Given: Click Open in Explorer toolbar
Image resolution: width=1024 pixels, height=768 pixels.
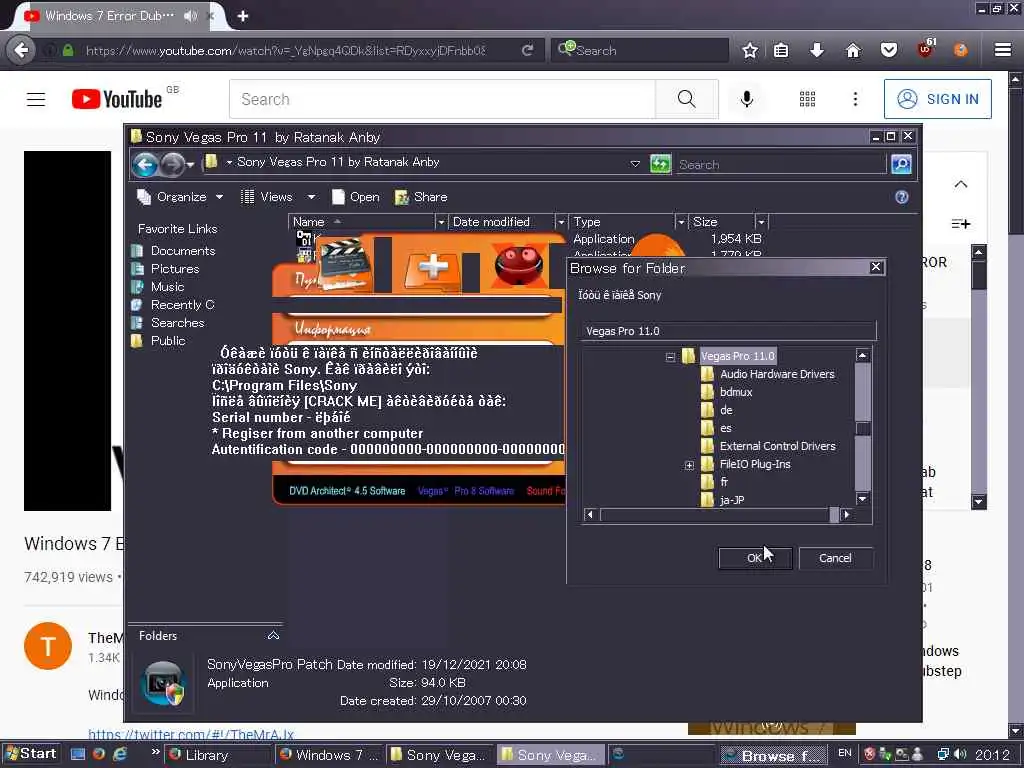Looking at the screenshot, I should [355, 197].
